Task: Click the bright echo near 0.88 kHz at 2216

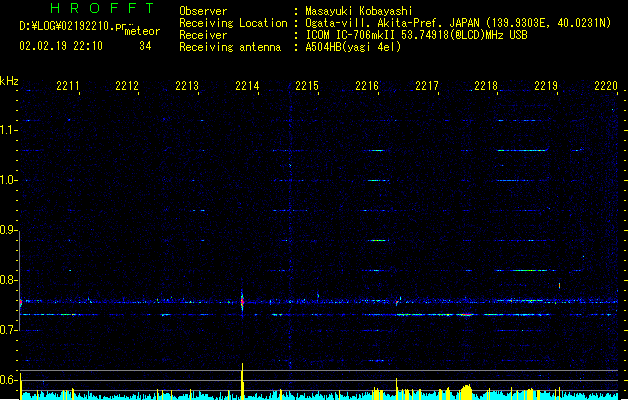Action: [x=377, y=240]
